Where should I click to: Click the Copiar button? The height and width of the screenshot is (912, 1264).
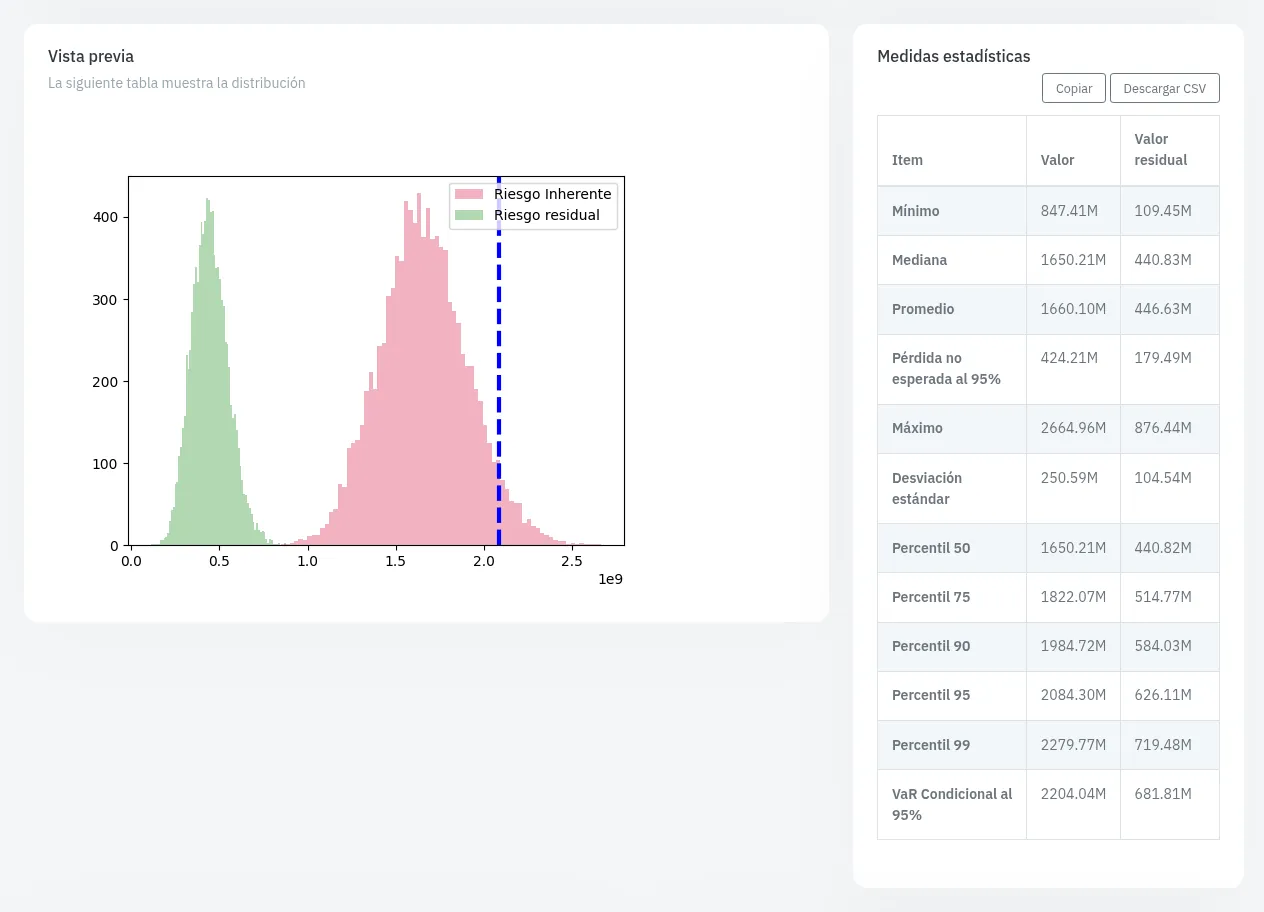pyautogui.click(x=1074, y=88)
